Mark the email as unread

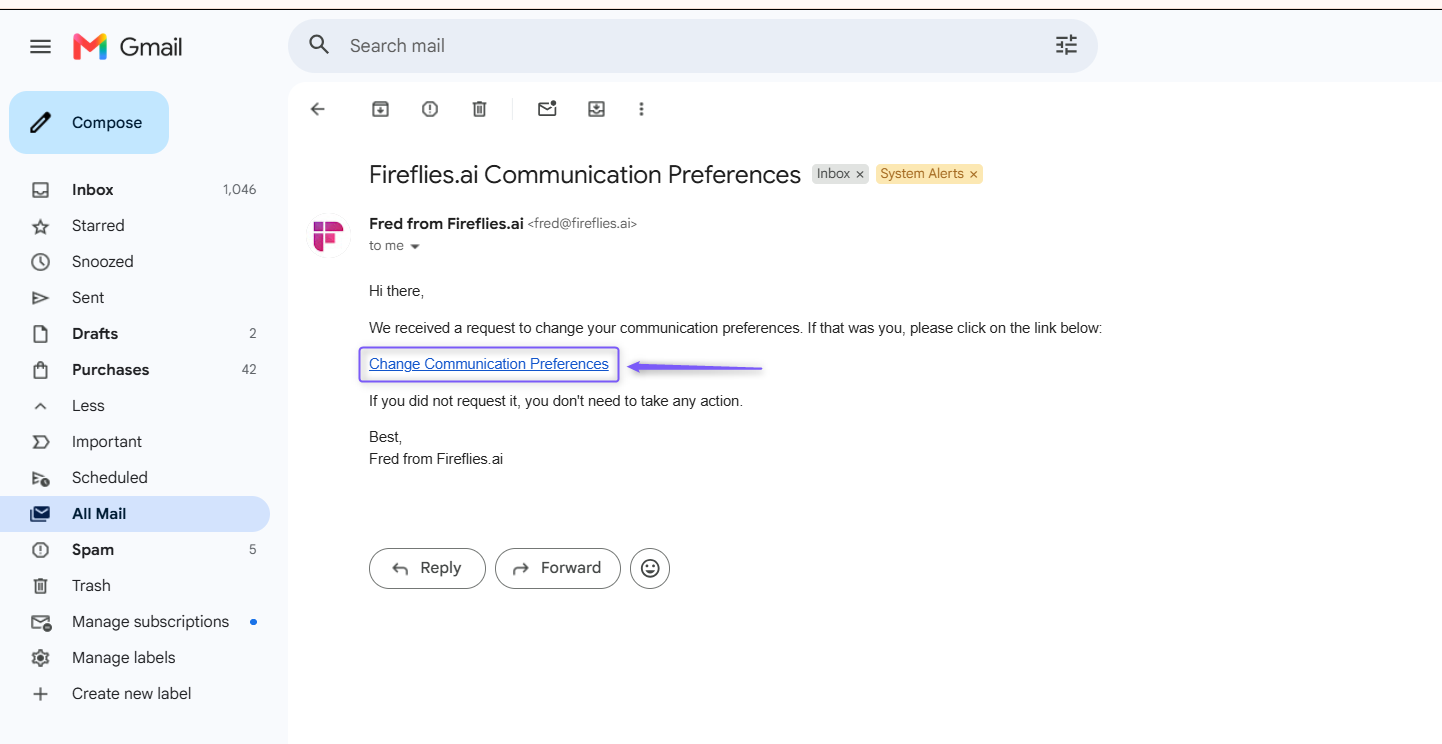547,109
